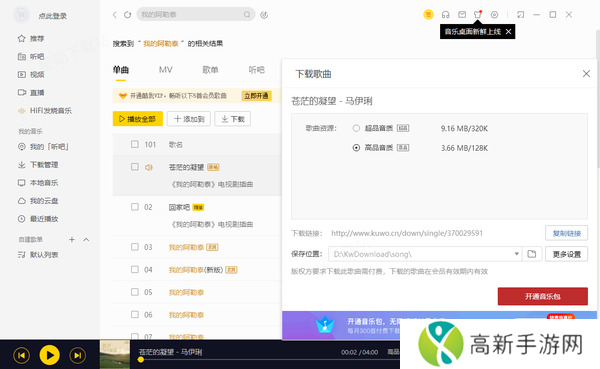Open 本地音乐 in the sidebar
600x369 pixels.
[38, 183]
